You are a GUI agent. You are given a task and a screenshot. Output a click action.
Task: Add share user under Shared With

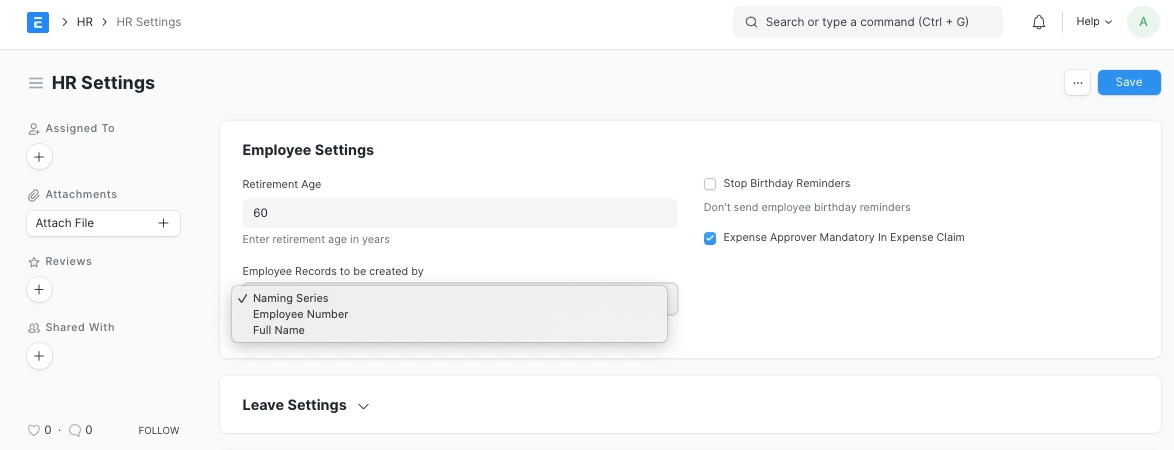pyautogui.click(x=38, y=356)
